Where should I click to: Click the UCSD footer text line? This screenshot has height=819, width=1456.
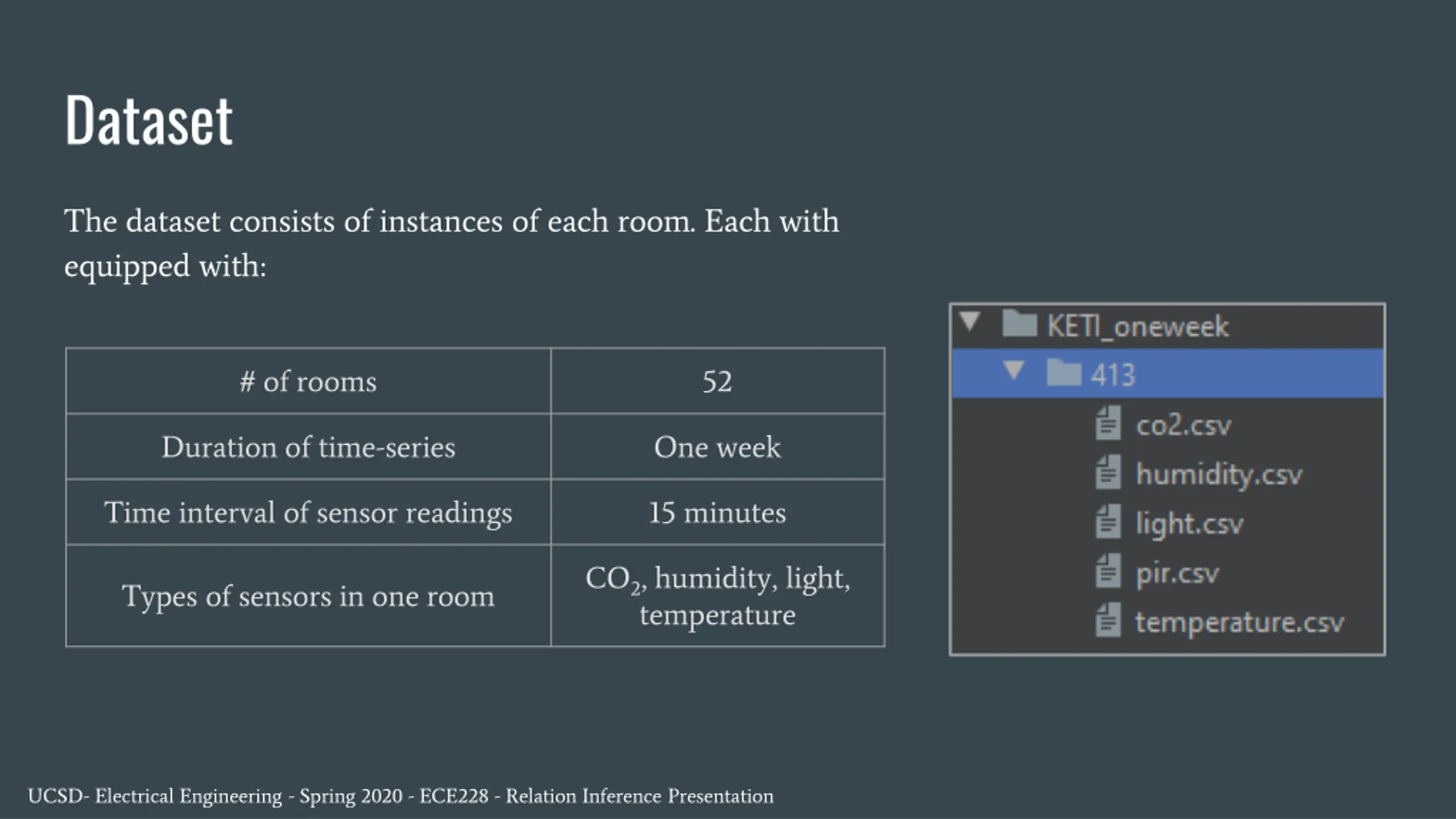[x=400, y=796]
